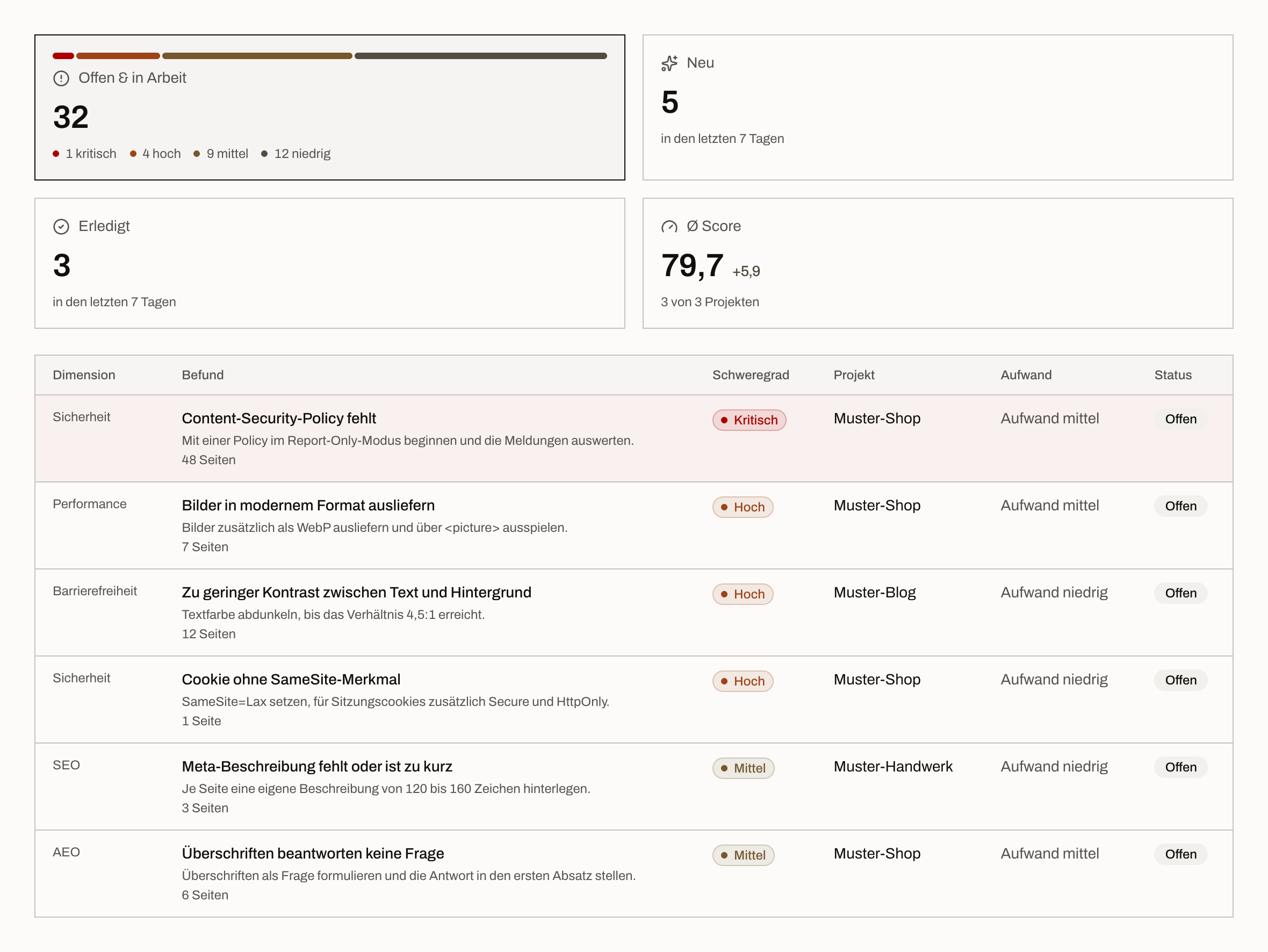
Task: Open finding 'Cookie ohne SameSite-Merkmal'
Action: point(291,680)
